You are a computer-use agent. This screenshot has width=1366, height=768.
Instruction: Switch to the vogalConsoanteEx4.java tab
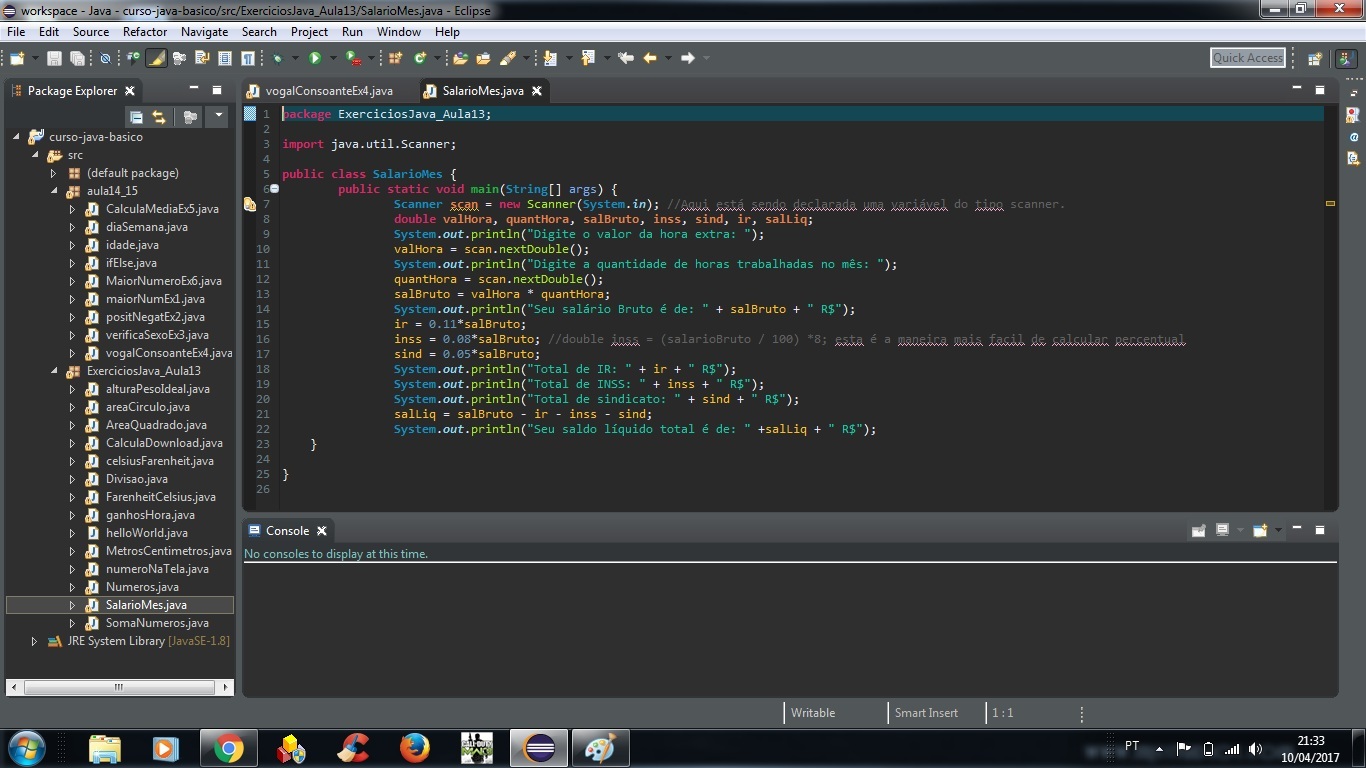click(x=328, y=91)
